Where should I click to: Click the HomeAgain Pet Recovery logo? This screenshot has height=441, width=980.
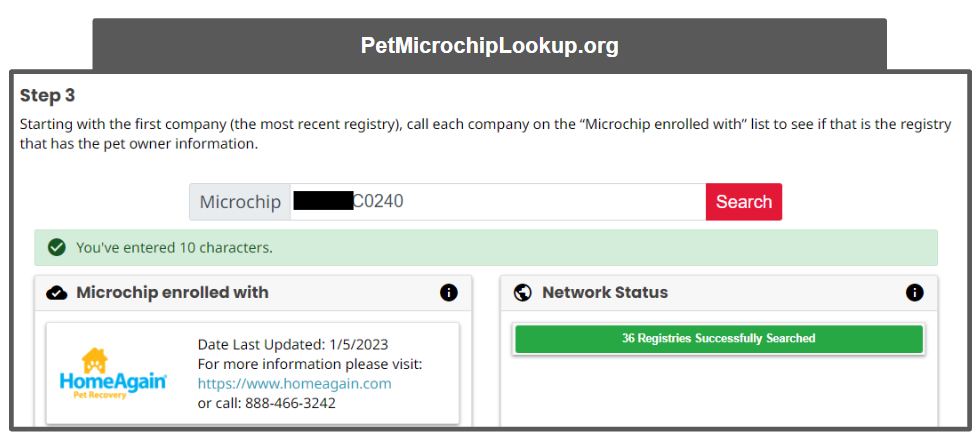[113, 374]
